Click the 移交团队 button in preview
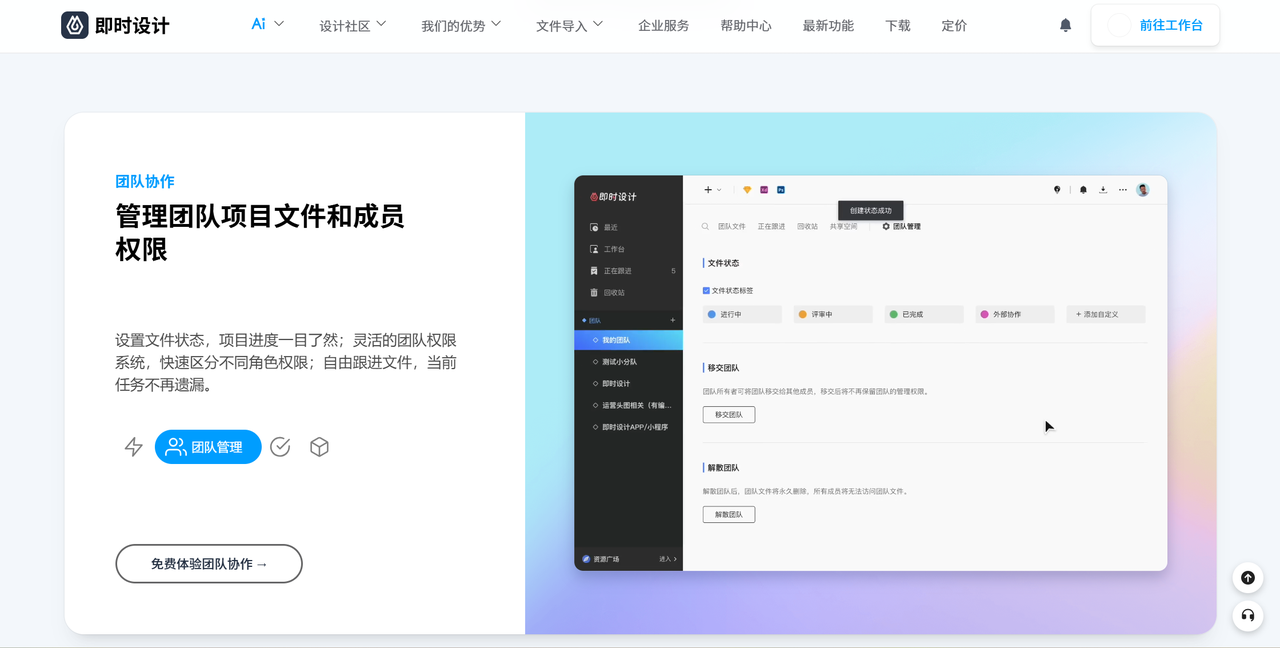Screen dimensions: 1280x648 (729, 414)
